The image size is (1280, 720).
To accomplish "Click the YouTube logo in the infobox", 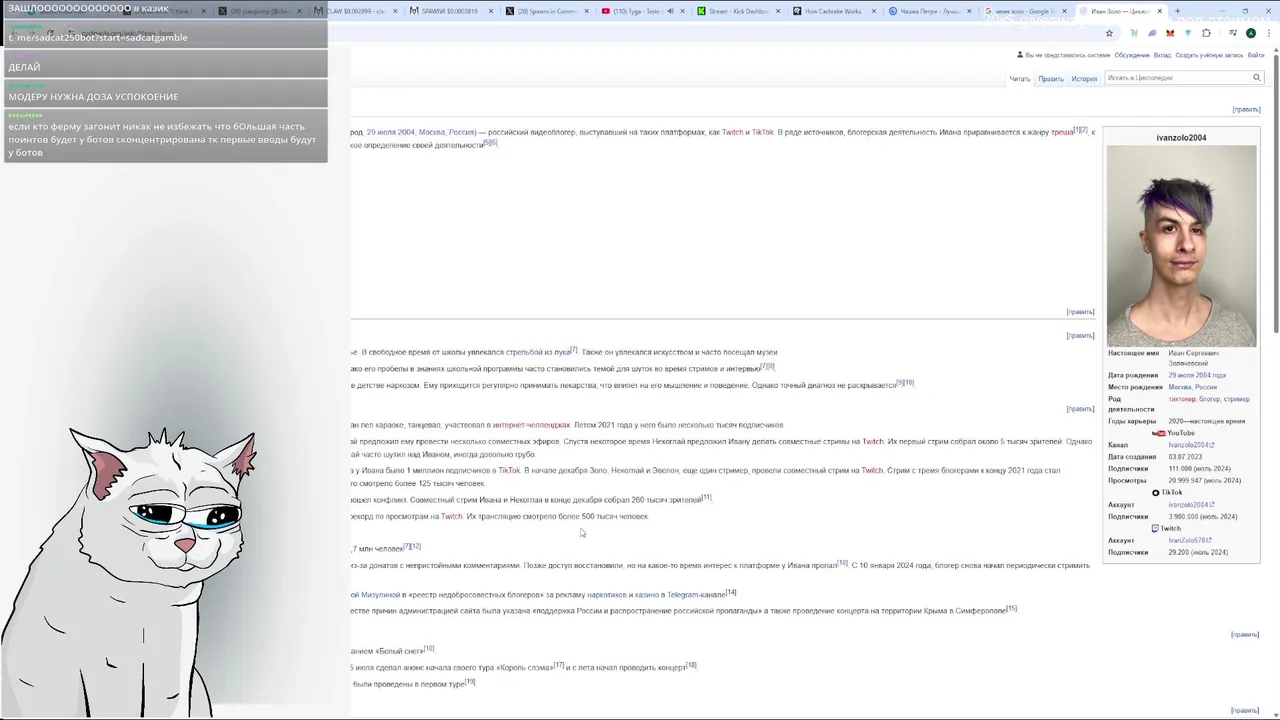I will pyautogui.click(x=1158, y=433).
